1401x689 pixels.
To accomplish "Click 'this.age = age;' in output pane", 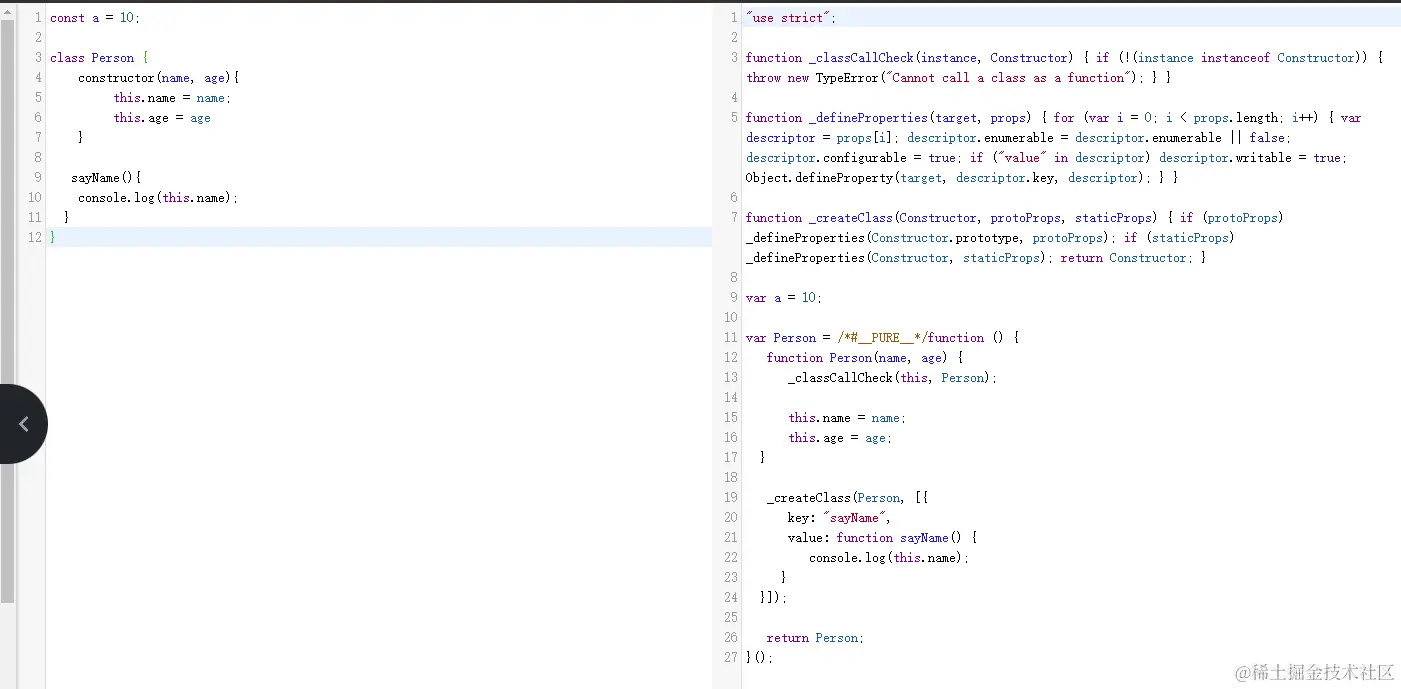I will pos(840,438).
